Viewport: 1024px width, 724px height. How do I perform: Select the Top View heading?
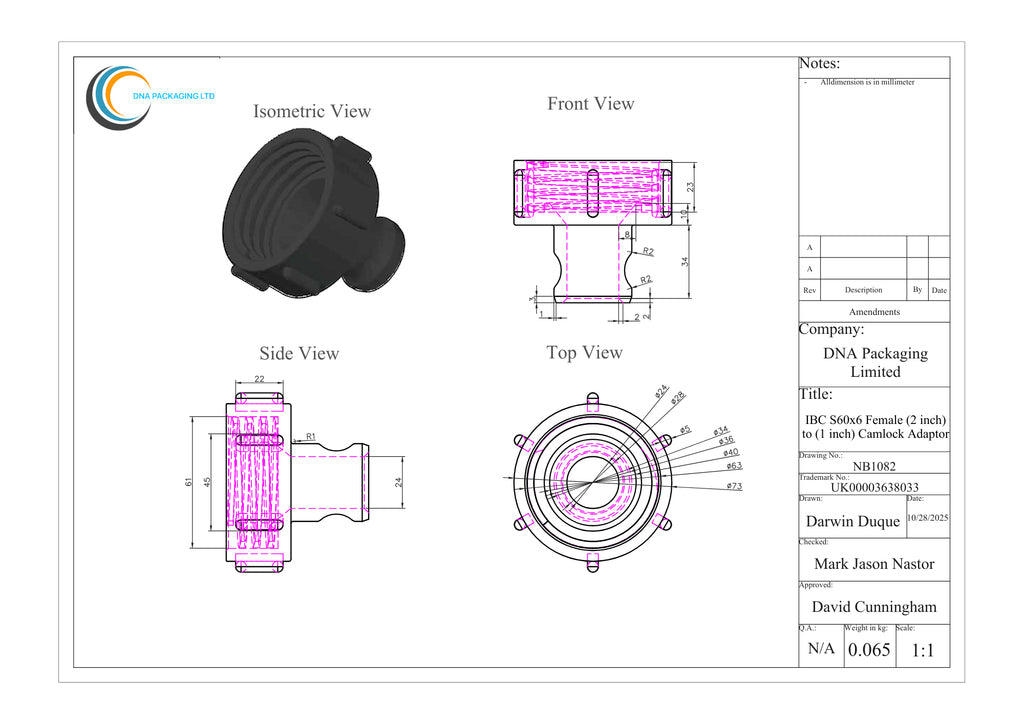584,353
